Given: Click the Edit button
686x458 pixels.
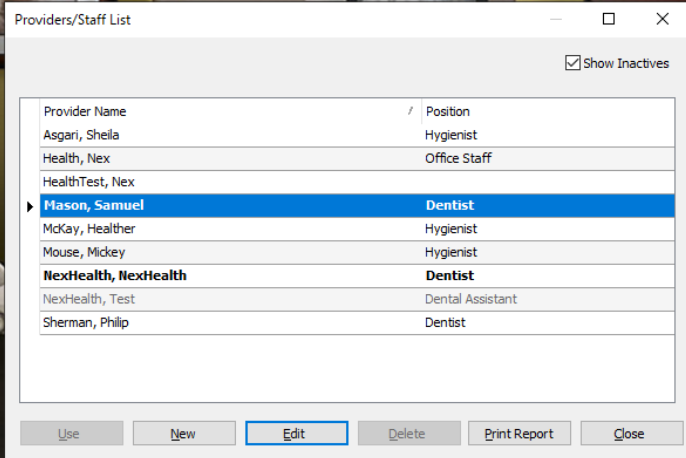Looking at the screenshot, I should coord(297,434).
